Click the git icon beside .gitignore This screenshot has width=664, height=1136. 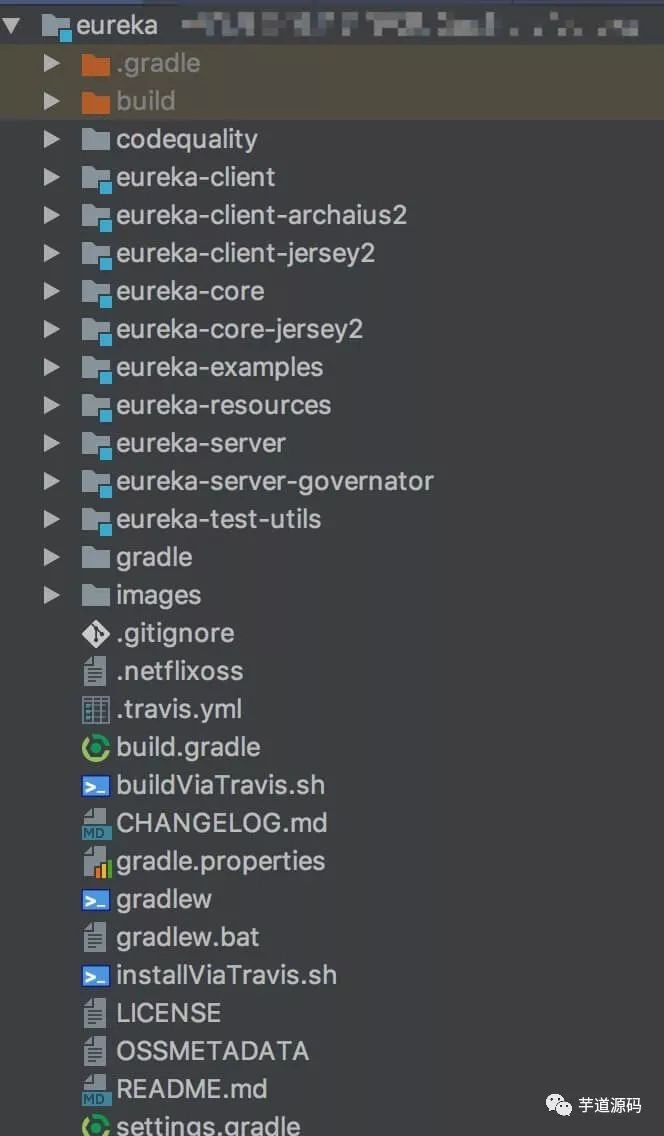coord(96,634)
